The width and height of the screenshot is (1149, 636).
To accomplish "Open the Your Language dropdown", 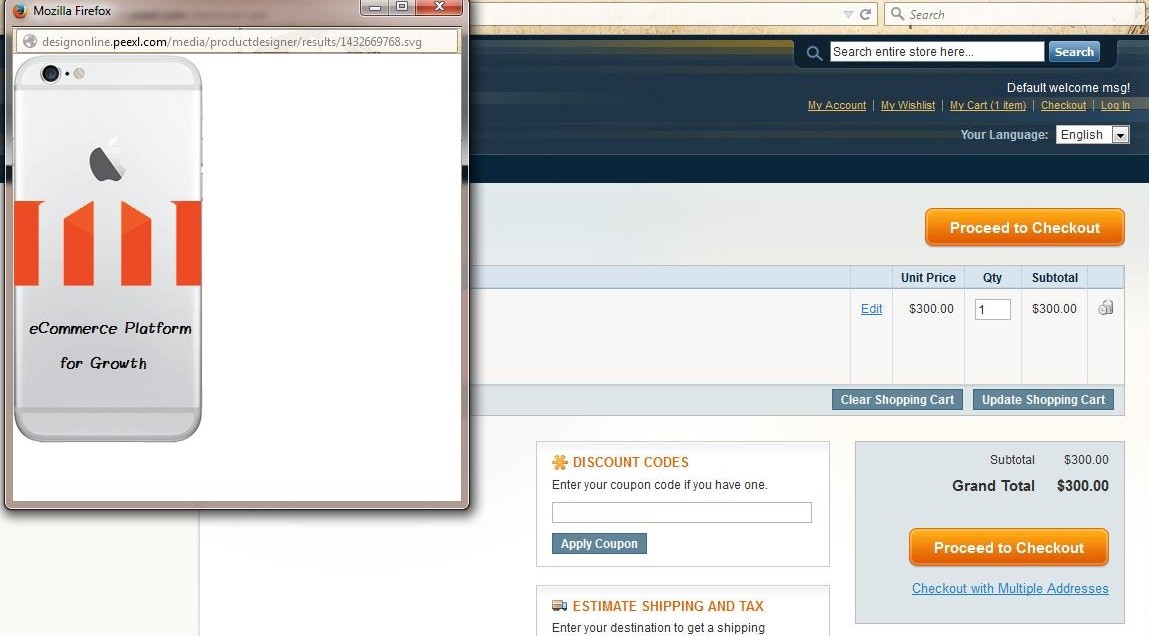I will 1093,135.
